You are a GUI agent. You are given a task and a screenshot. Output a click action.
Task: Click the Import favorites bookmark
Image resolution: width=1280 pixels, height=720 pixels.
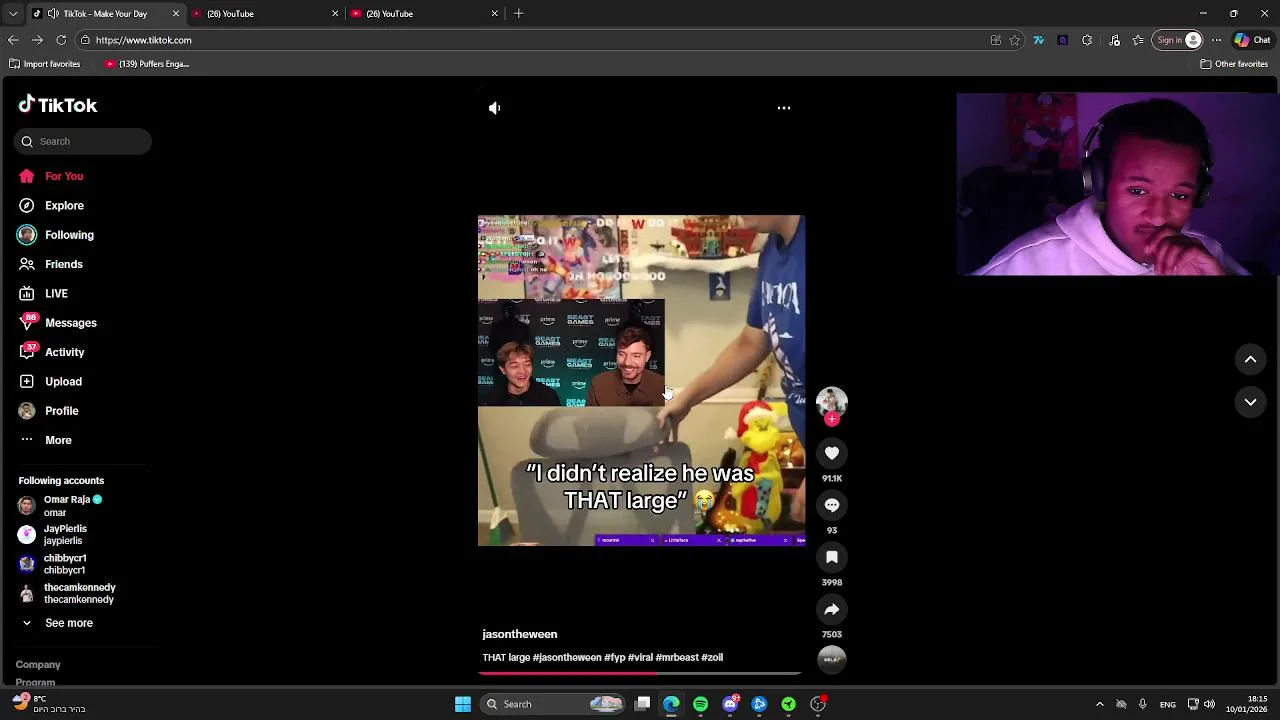(45, 64)
